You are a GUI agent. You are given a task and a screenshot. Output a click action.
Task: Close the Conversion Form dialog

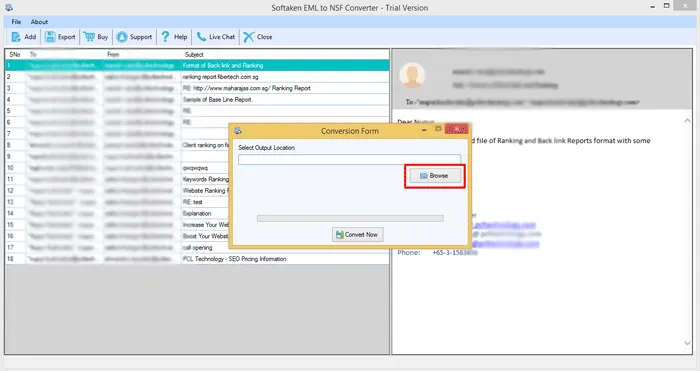coord(457,129)
